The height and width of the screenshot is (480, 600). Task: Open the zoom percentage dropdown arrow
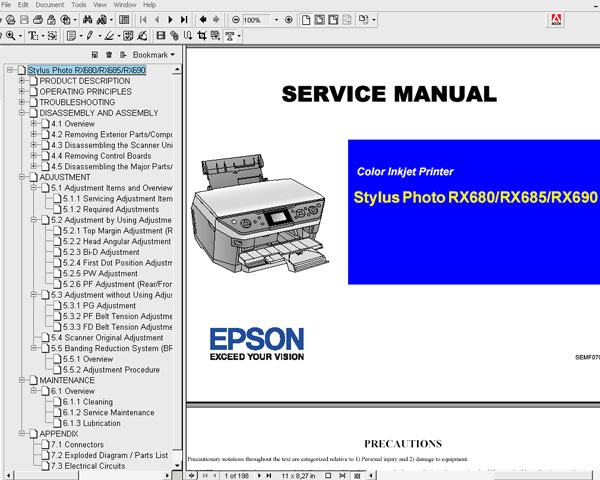(x=276, y=20)
